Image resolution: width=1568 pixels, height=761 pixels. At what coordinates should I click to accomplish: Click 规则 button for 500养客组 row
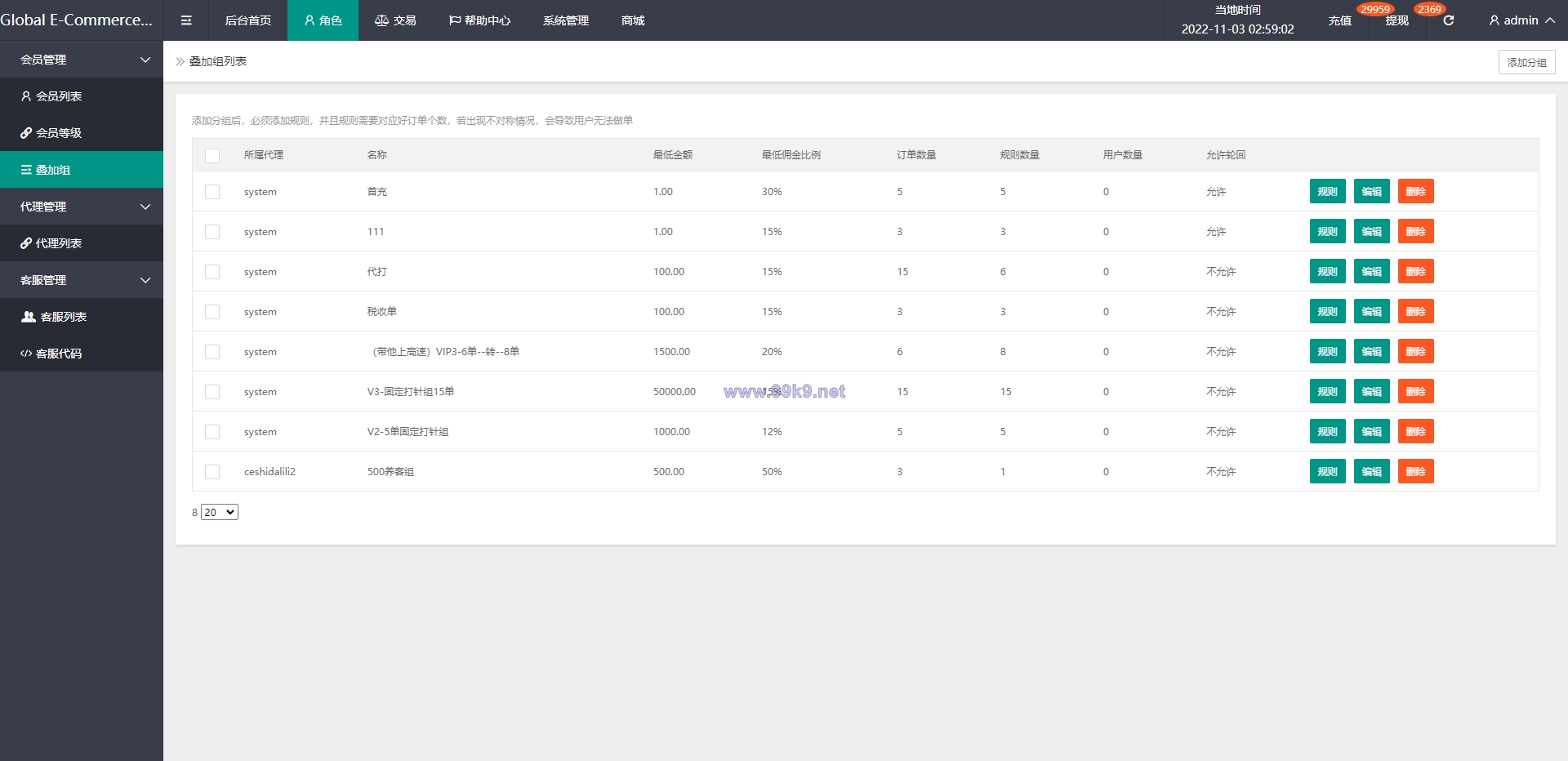pos(1328,472)
